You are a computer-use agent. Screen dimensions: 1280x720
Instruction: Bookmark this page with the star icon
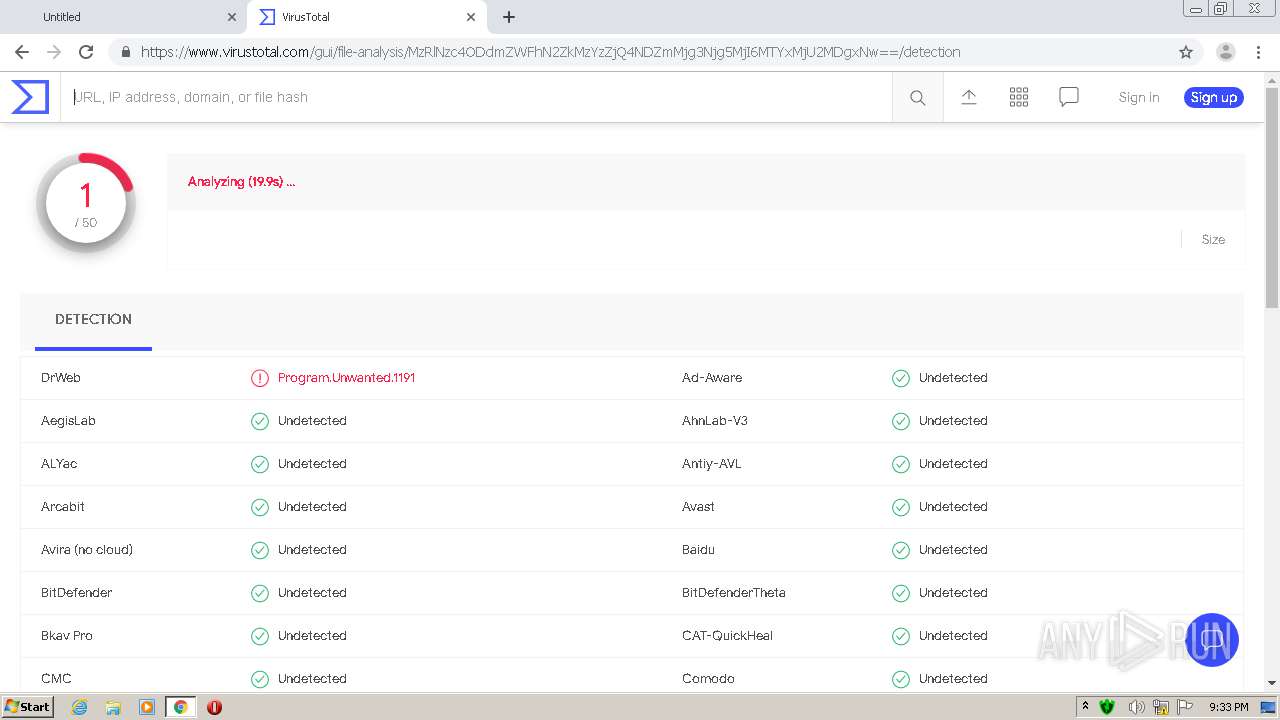[x=1186, y=52]
